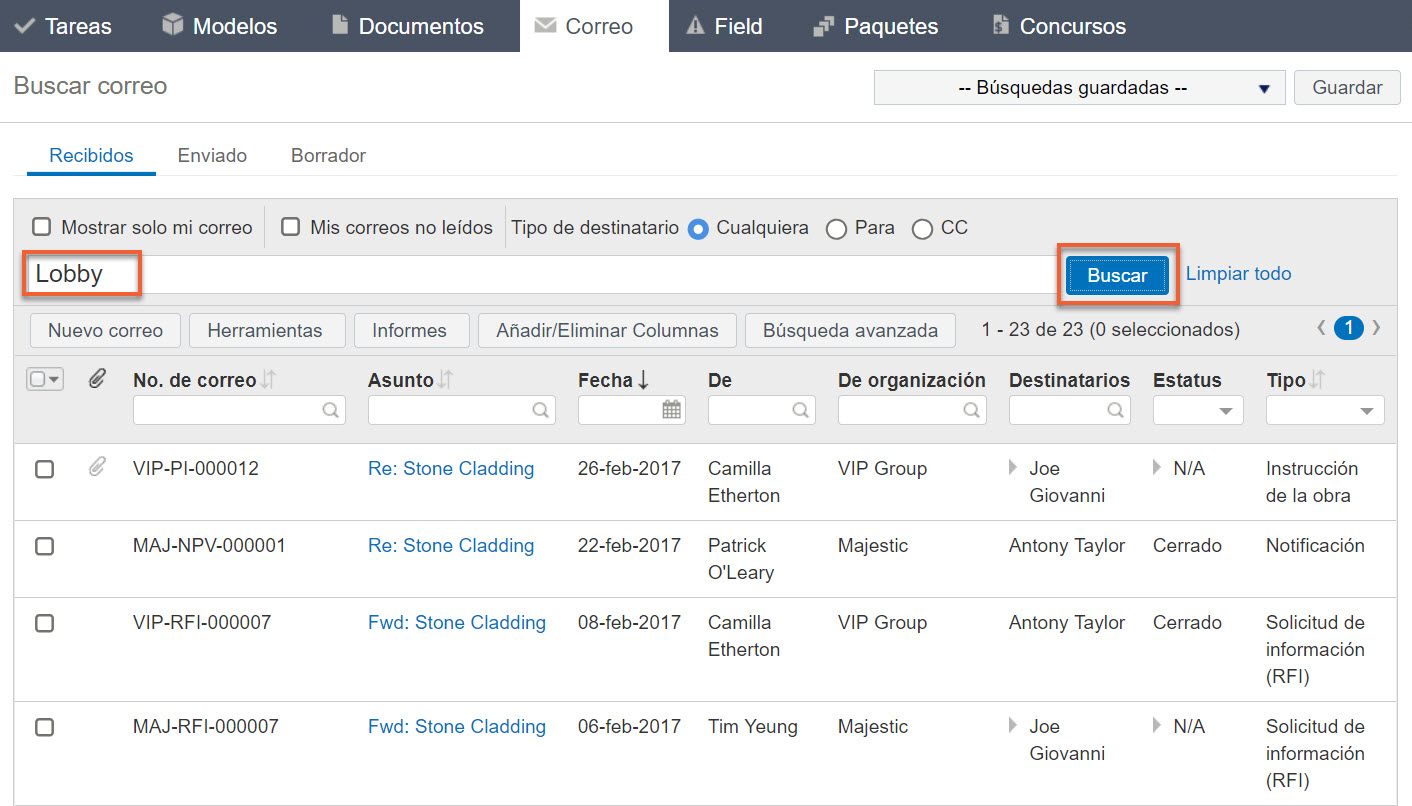This screenshot has height=806, width=1412.
Task: Click the search keyword field containing Lobby
Action: (x=541, y=274)
